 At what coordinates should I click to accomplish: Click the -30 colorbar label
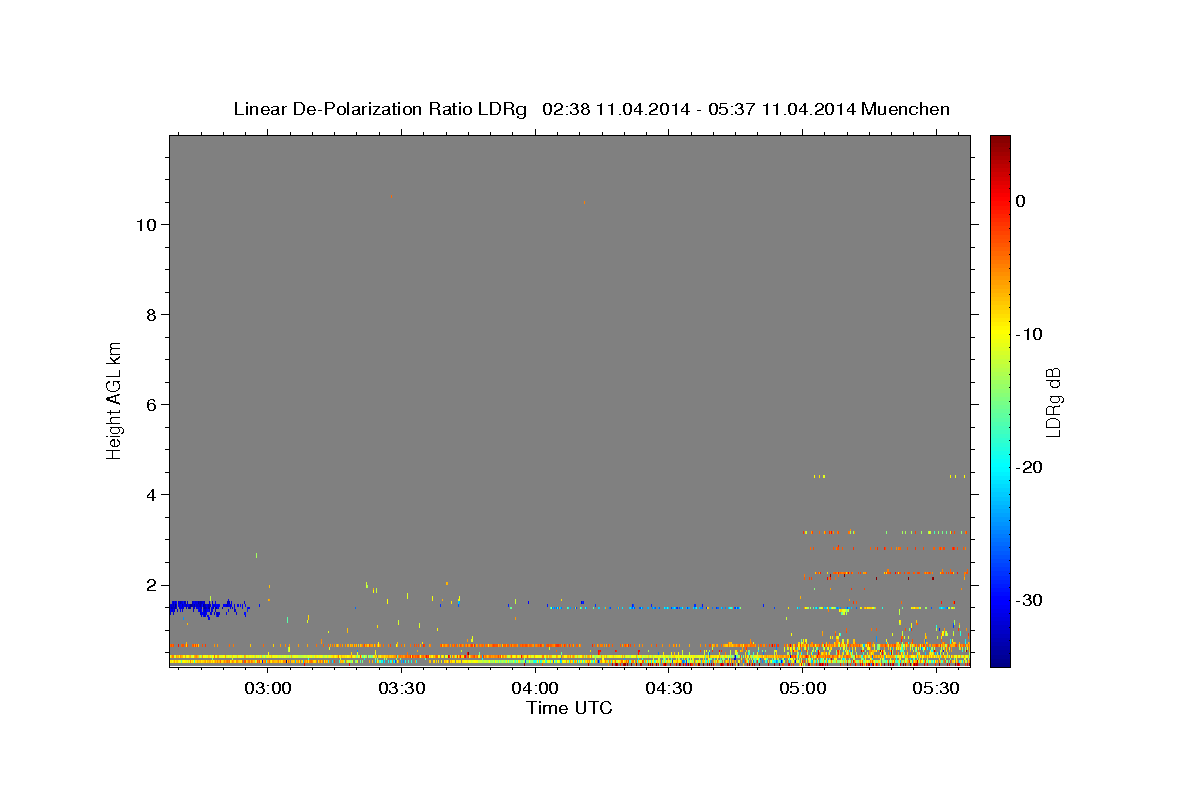pos(1030,600)
